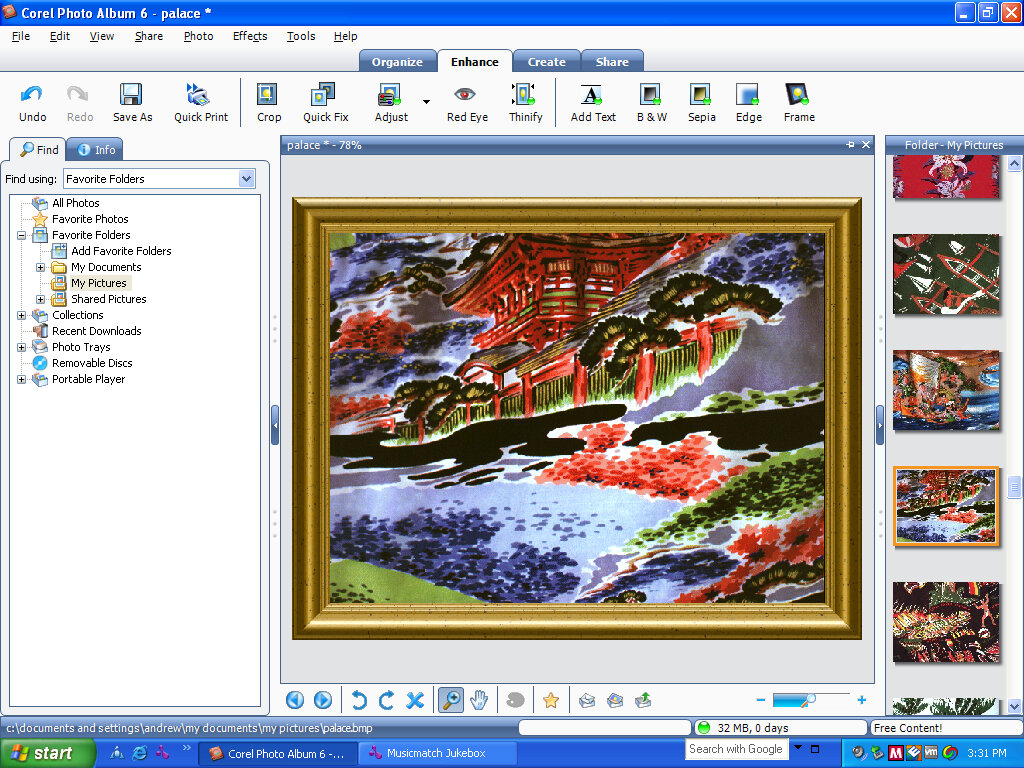Switch to the Organize tab
The height and width of the screenshot is (768, 1024).
(397, 62)
